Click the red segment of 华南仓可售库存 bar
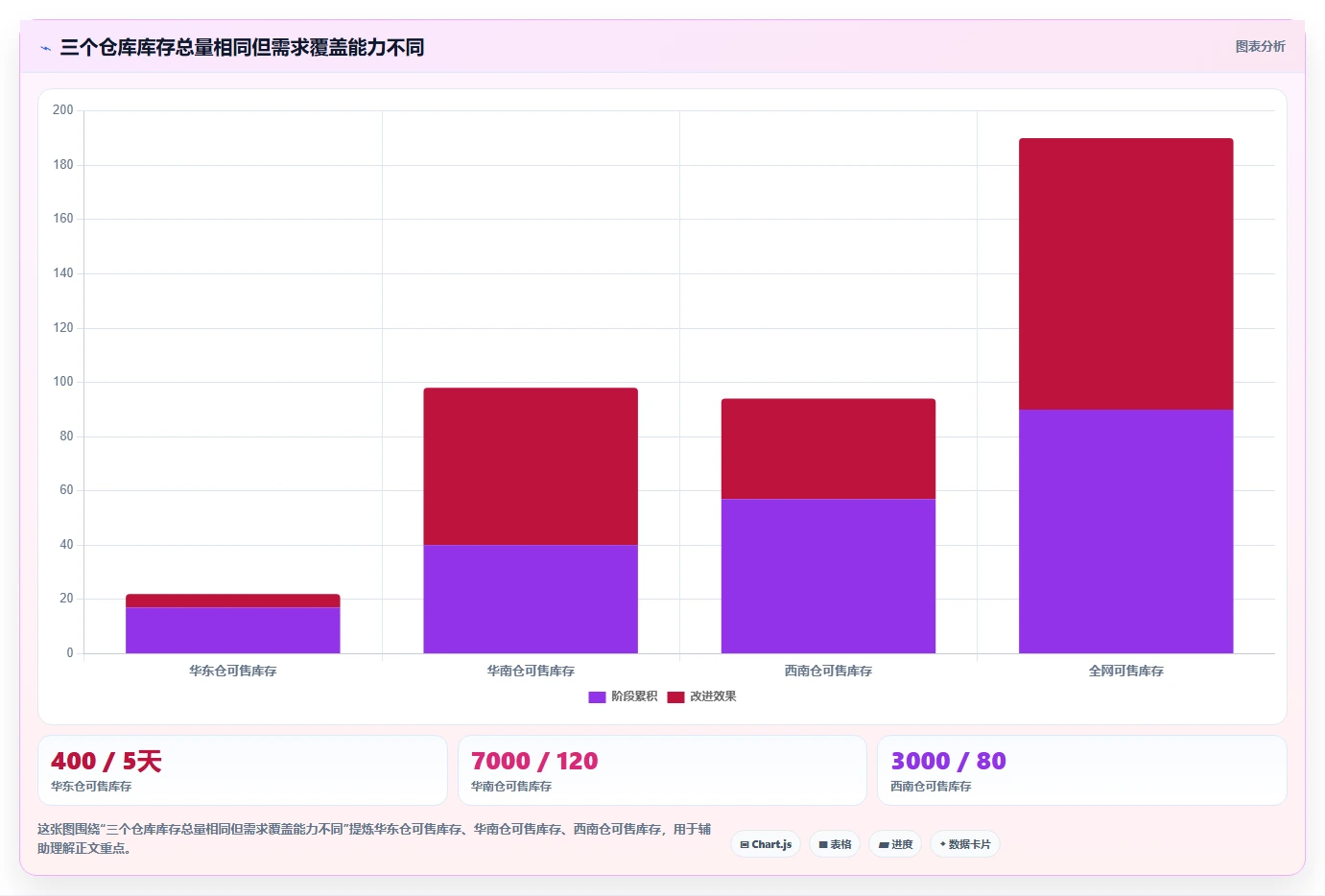Screen dimensions: 1325x896 [x=531, y=466]
